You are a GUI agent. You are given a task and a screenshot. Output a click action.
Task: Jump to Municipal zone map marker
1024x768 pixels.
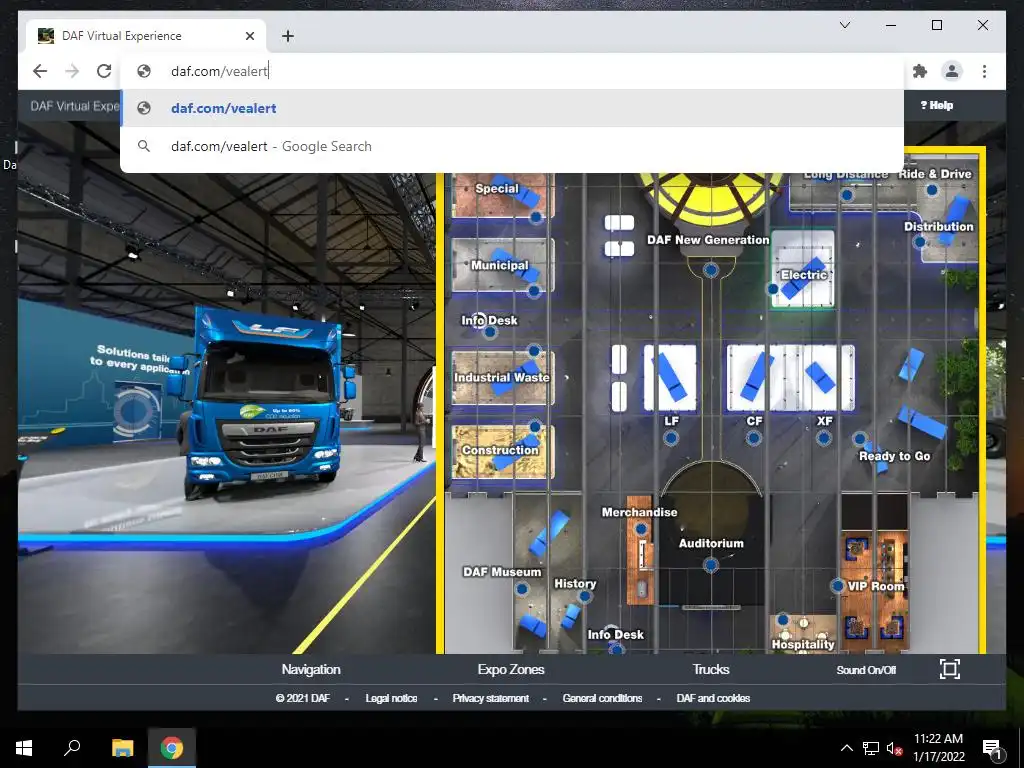(x=534, y=291)
